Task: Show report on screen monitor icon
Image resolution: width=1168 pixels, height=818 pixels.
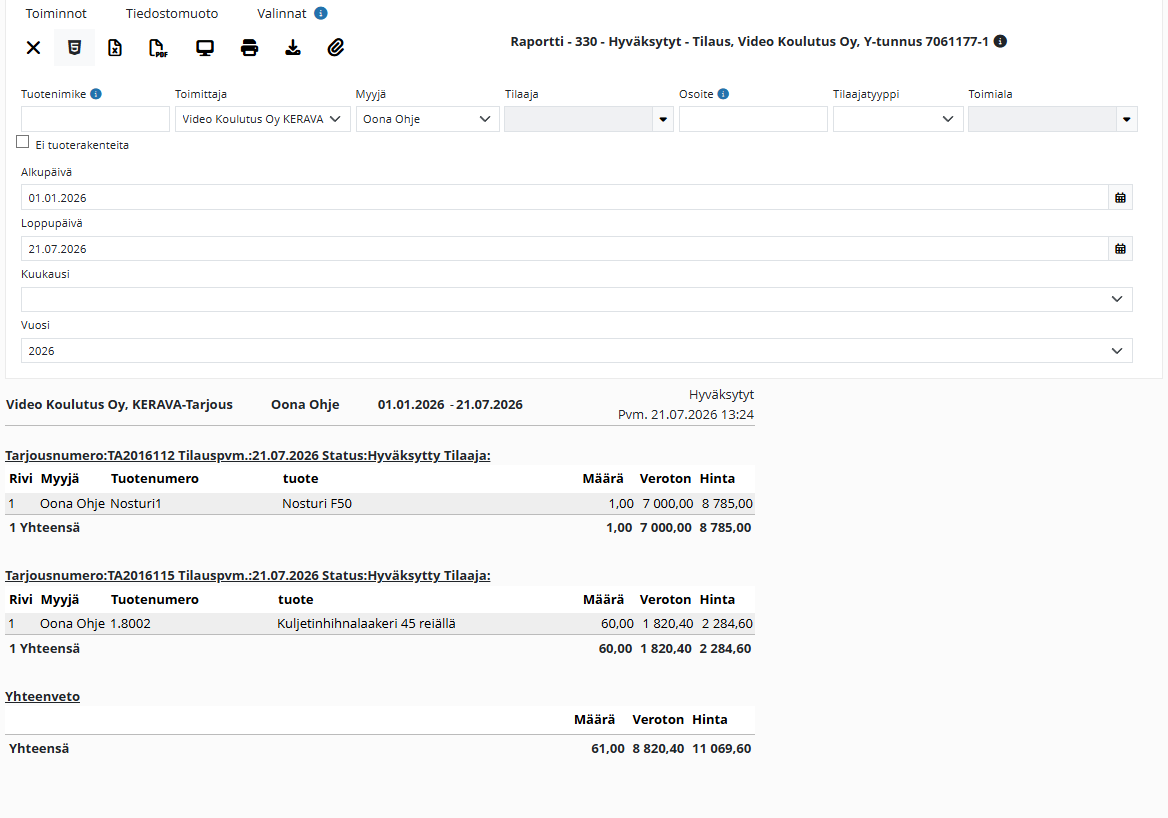Action: (205, 48)
